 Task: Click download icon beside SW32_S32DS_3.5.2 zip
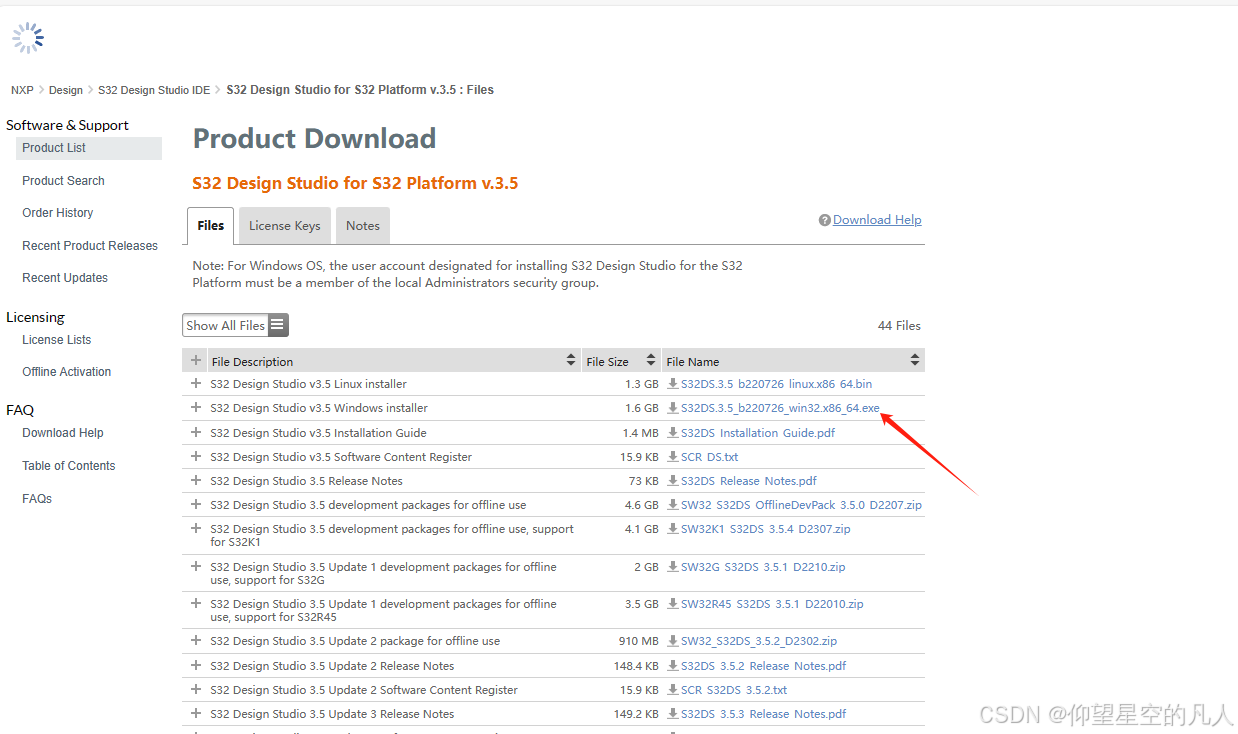pyautogui.click(x=673, y=641)
